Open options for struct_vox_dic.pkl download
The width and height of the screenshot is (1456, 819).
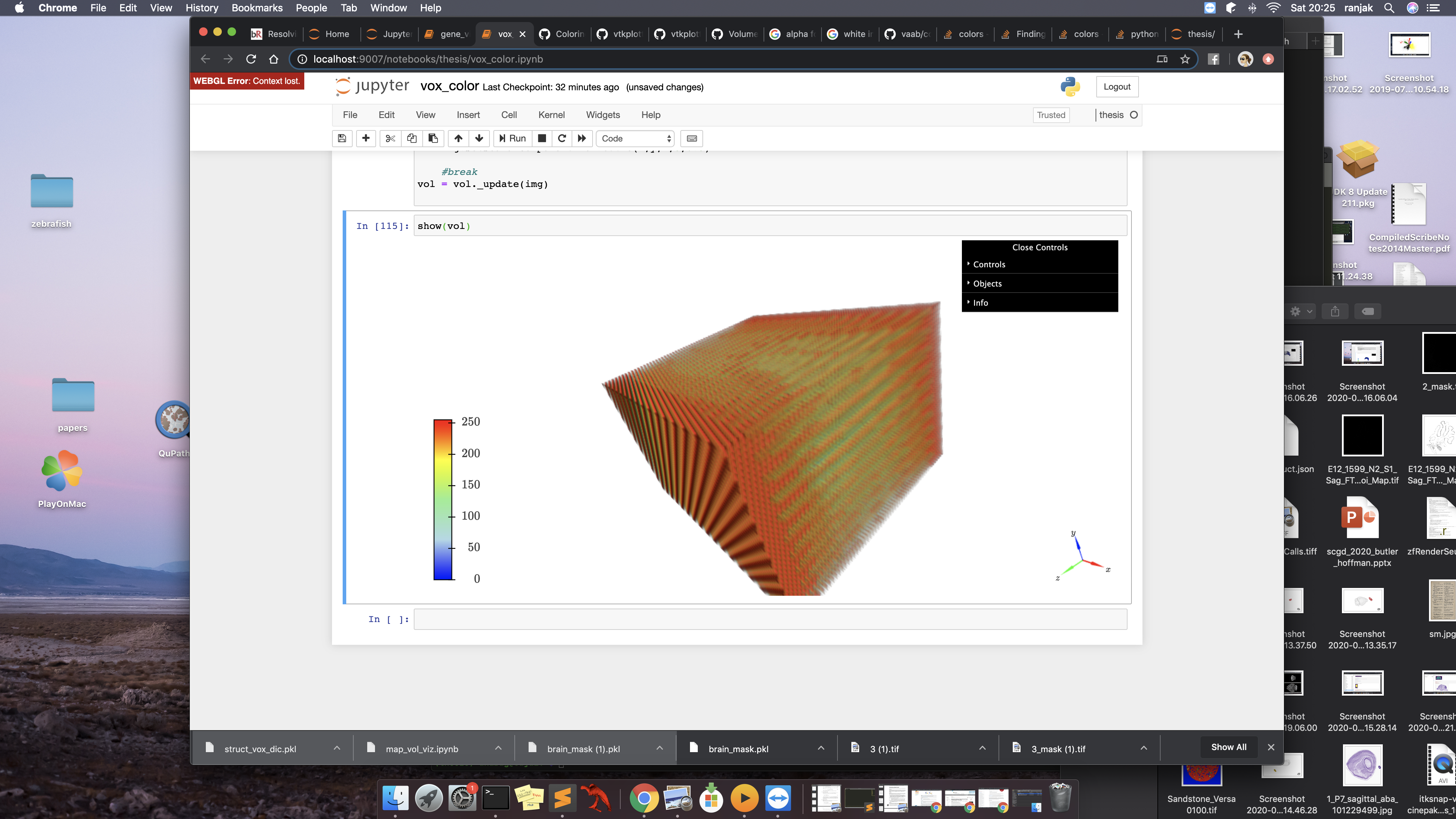(x=337, y=748)
